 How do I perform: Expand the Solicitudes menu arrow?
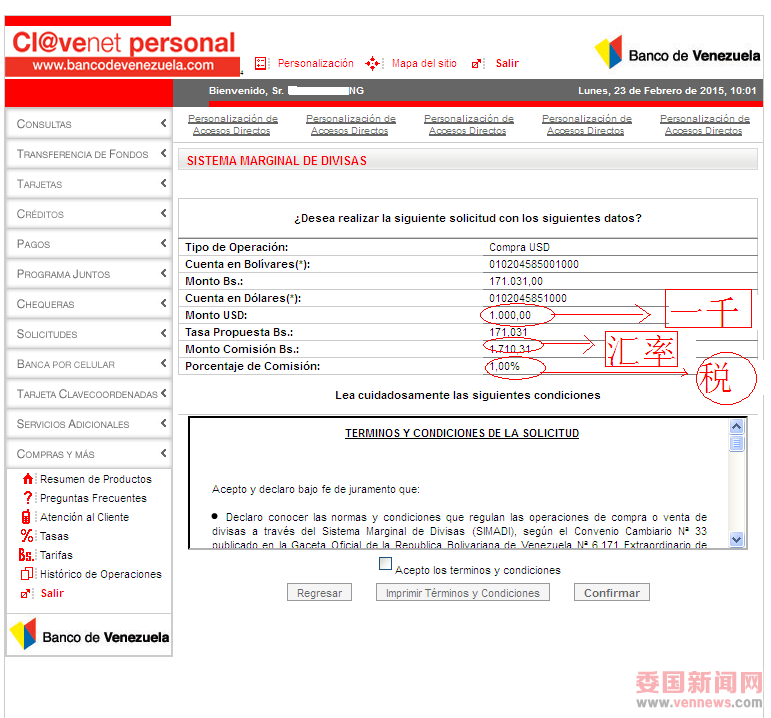(x=163, y=333)
